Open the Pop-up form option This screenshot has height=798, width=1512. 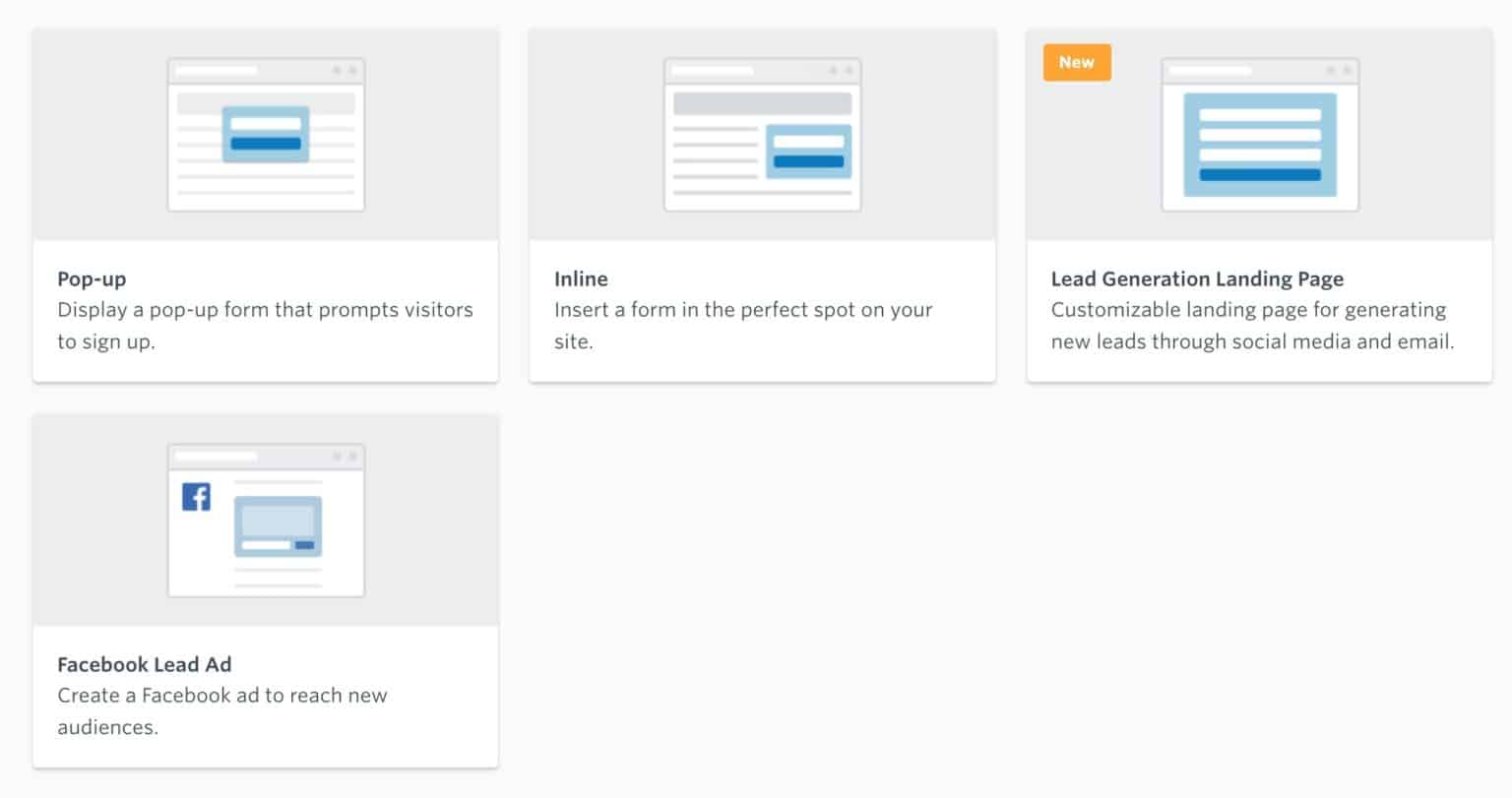coord(266,202)
